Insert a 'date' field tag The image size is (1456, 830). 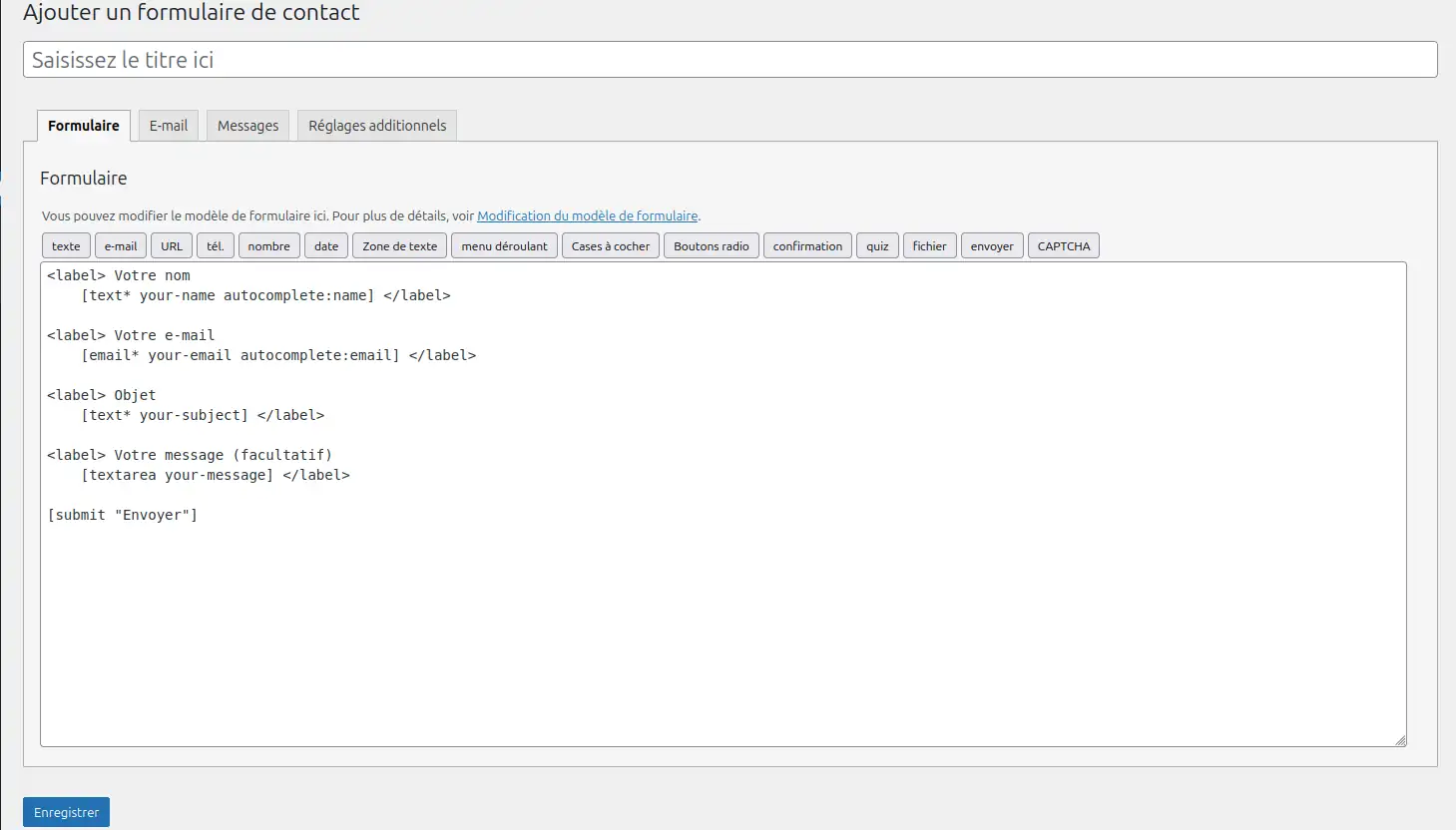pyautogui.click(x=326, y=246)
